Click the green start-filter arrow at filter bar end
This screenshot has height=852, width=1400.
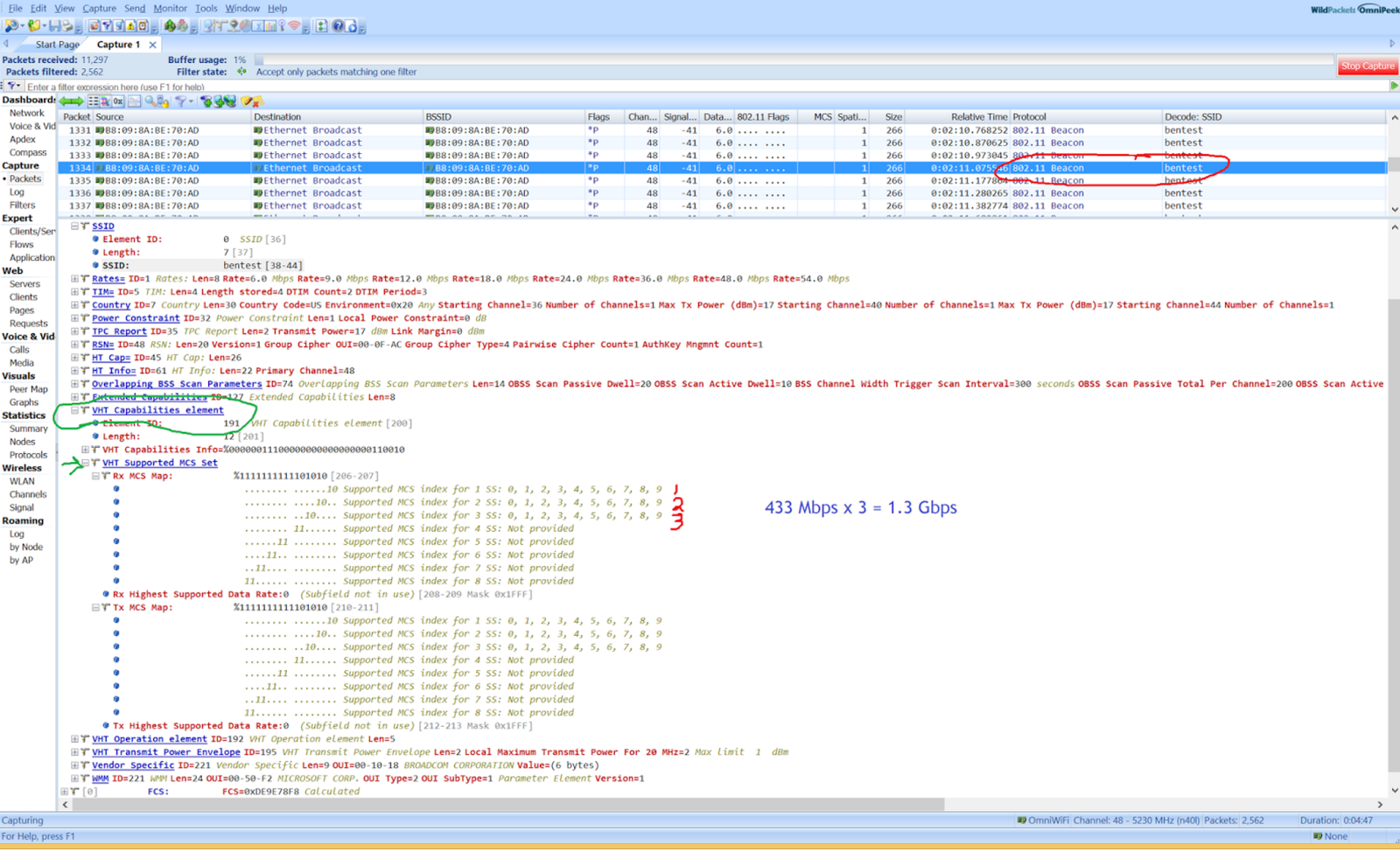[1394, 86]
